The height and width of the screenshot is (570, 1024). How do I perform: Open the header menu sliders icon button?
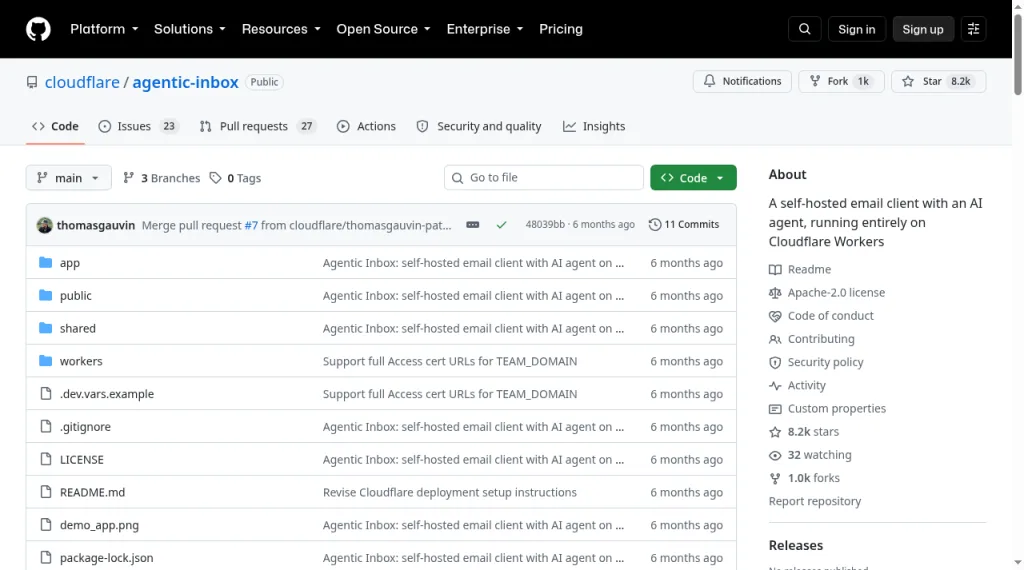(x=973, y=29)
